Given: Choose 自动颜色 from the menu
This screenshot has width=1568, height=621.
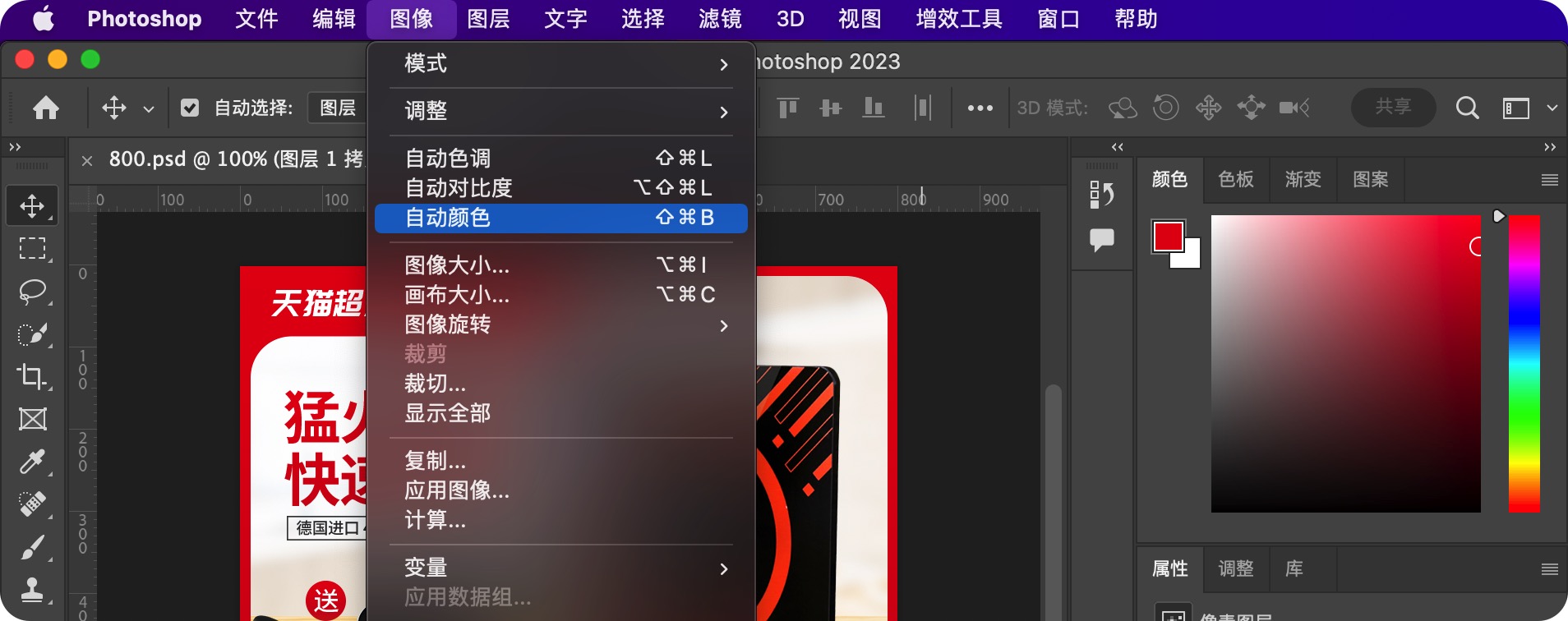Looking at the screenshot, I should point(560,218).
